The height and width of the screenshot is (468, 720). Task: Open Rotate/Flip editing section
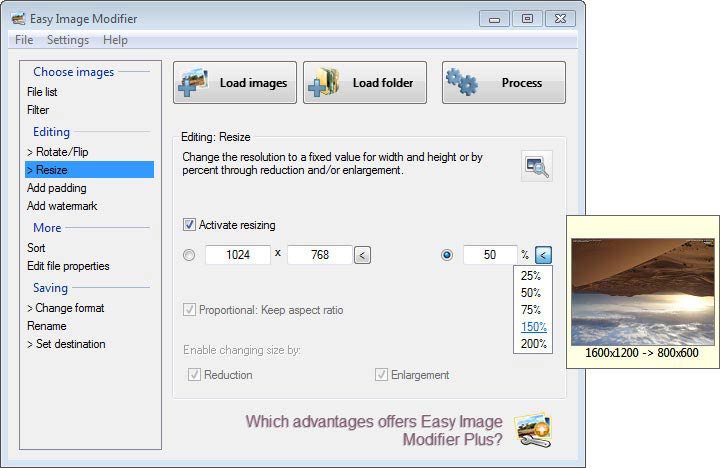click(61, 152)
